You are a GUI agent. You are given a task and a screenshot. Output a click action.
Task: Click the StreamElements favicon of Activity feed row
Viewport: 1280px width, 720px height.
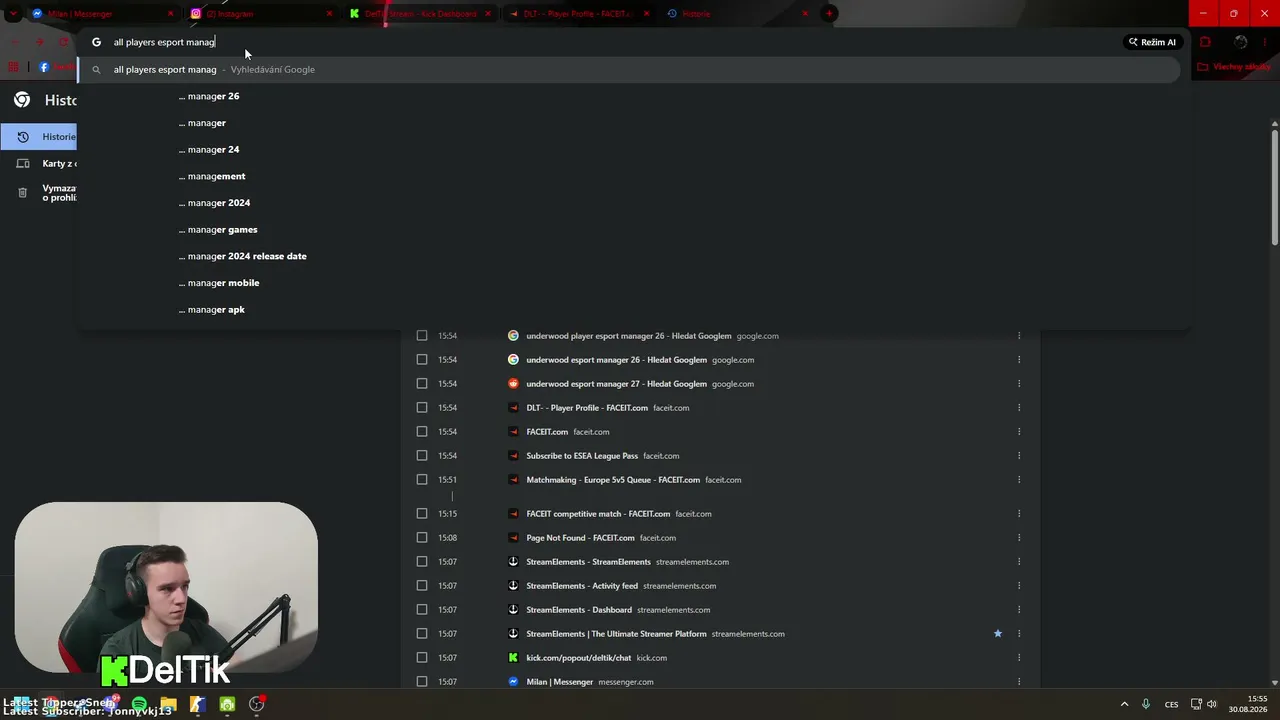(x=513, y=586)
